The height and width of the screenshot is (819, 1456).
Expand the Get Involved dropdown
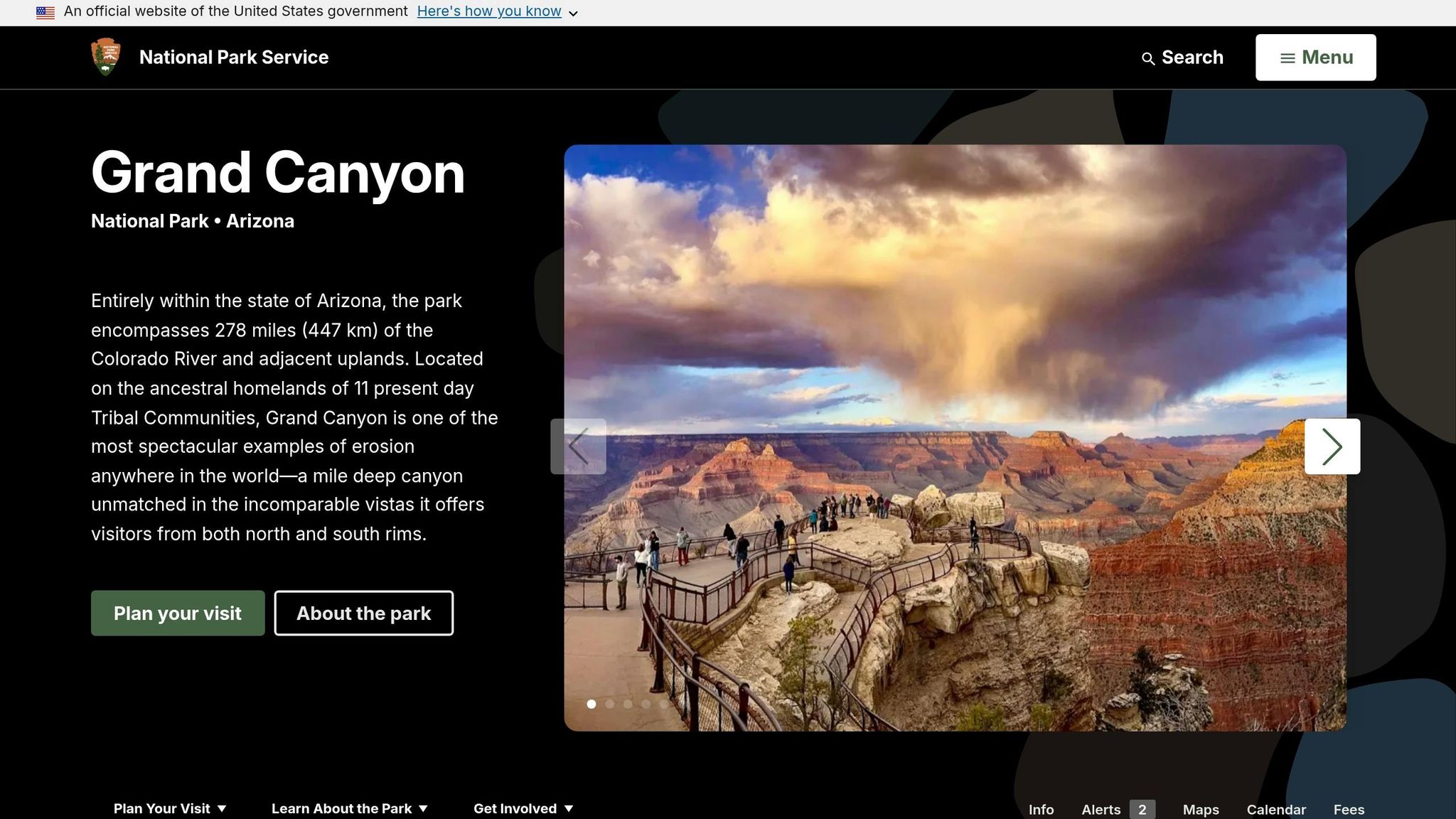(523, 808)
